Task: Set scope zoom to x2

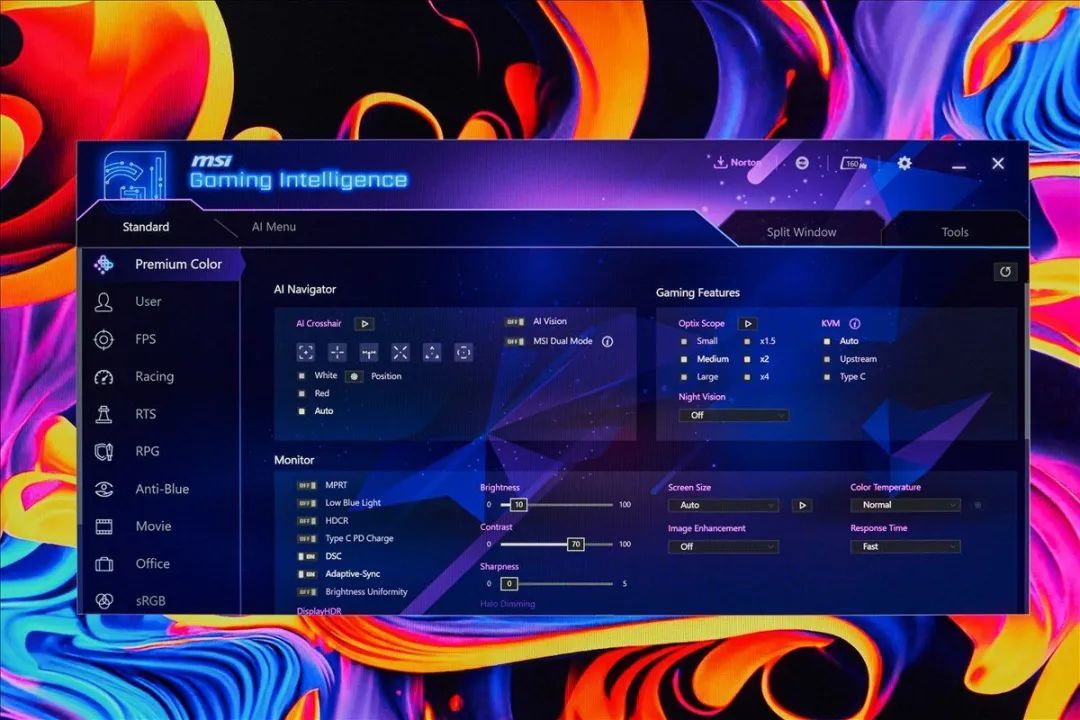Action: 747,359
